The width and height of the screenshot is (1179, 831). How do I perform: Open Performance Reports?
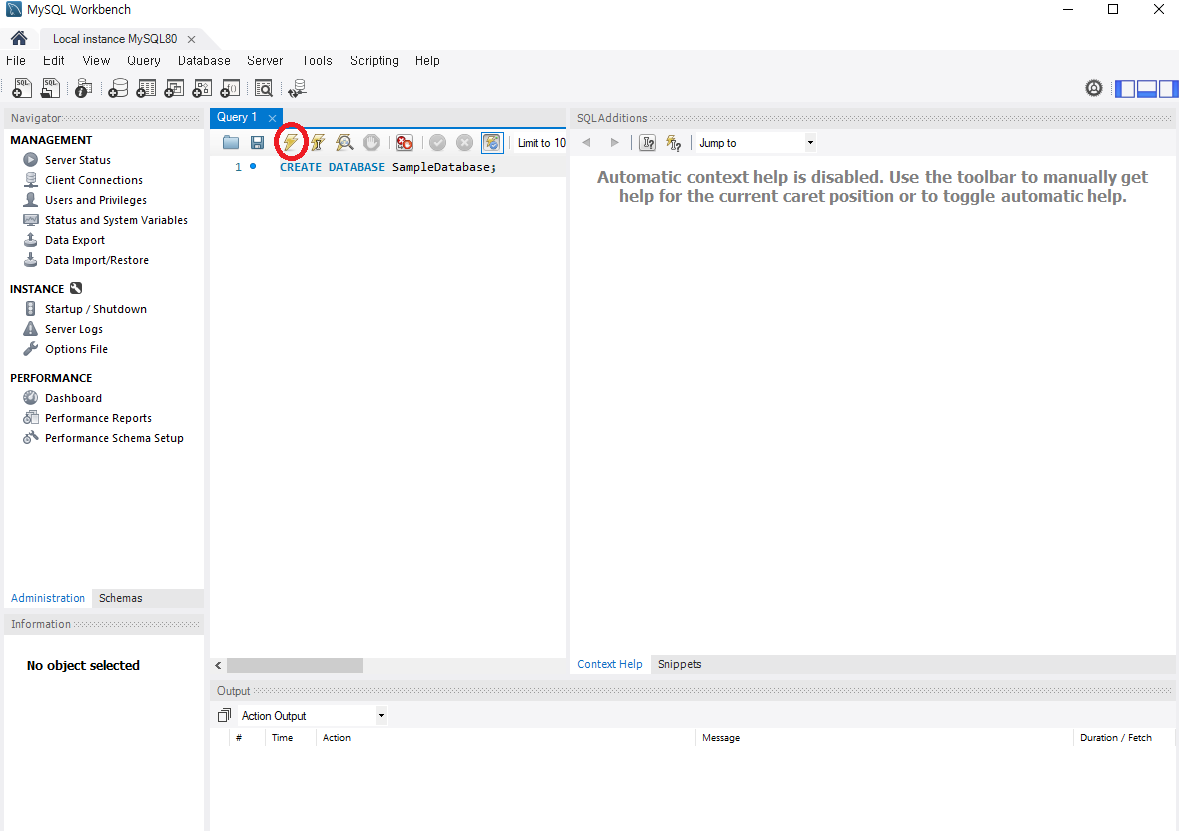(99, 418)
